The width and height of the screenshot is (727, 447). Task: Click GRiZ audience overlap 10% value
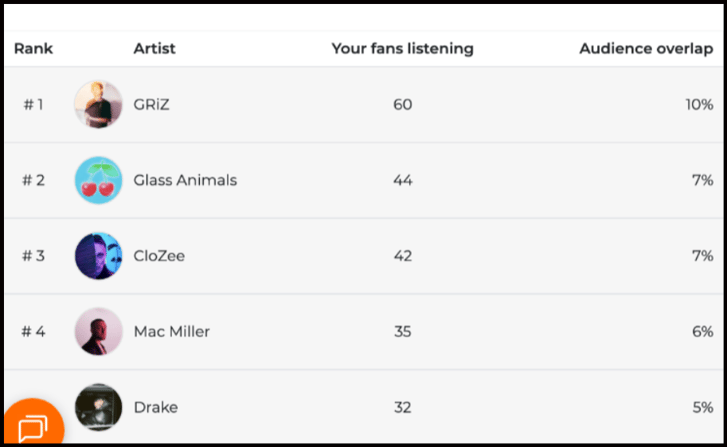pyautogui.click(x=699, y=105)
